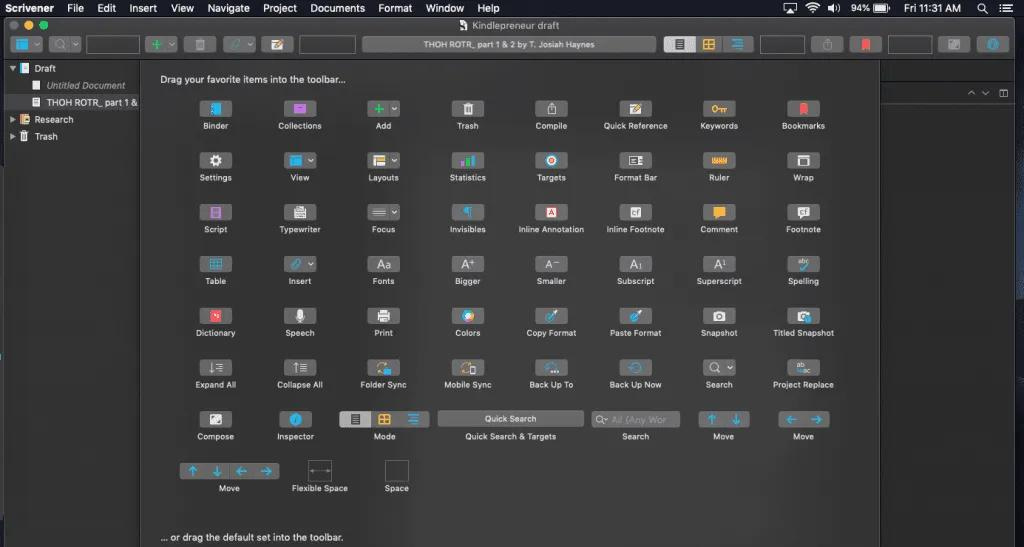Select THOH ROTR document in binder
Image resolution: width=1024 pixels, height=547 pixels.
coord(91,102)
